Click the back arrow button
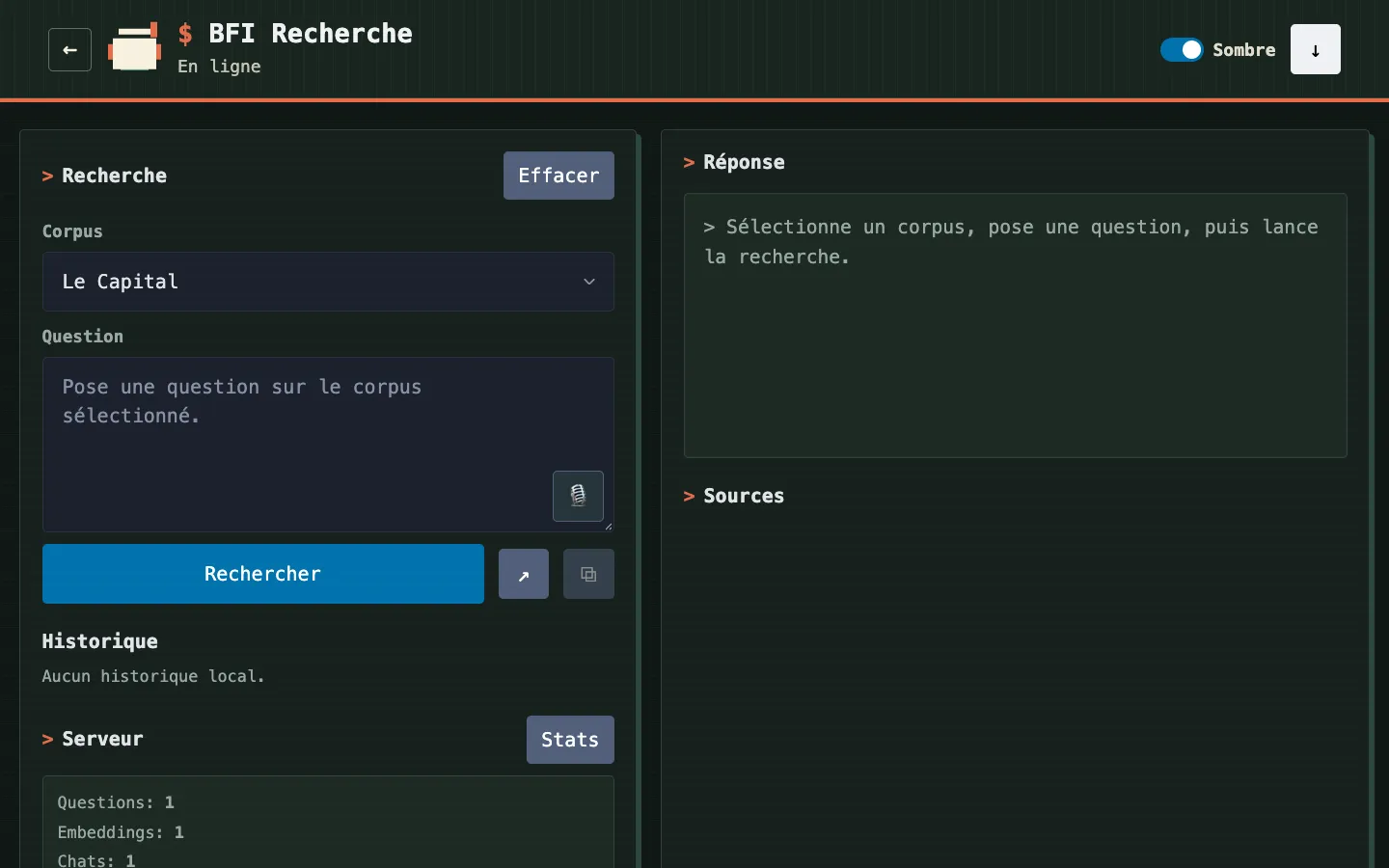 (69, 50)
